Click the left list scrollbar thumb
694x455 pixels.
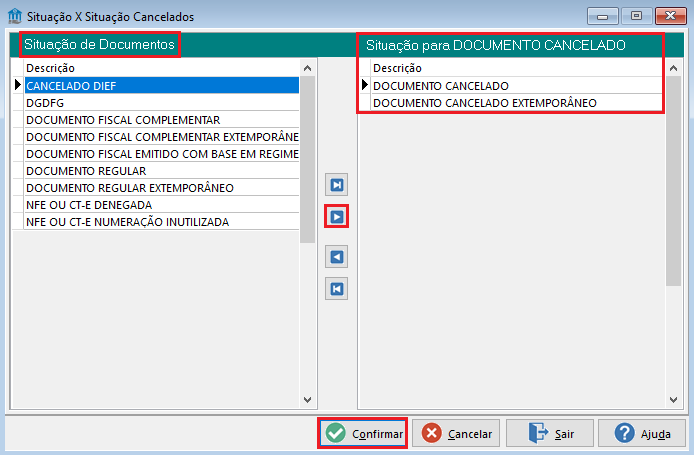pyautogui.click(x=307, y=159)
